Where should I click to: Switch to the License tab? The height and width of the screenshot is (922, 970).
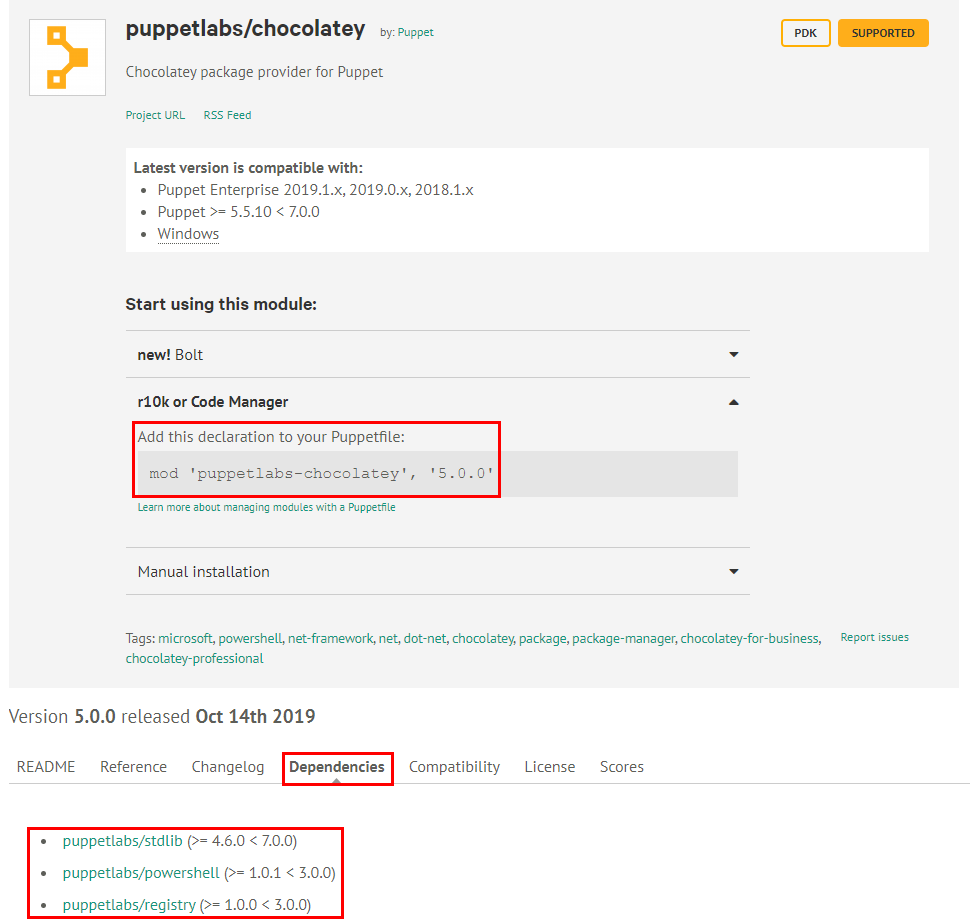[x=549, y=767]
